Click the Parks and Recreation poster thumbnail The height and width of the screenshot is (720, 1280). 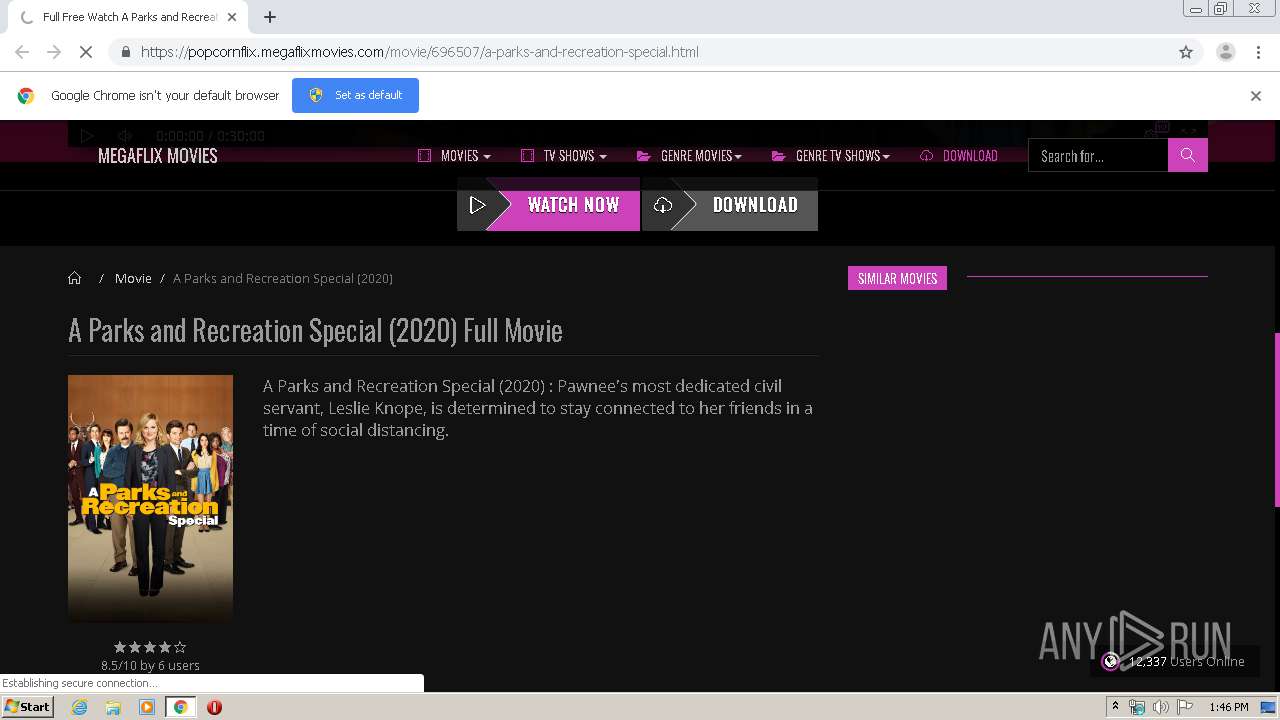pyautogui.click(x=150, y=498)
